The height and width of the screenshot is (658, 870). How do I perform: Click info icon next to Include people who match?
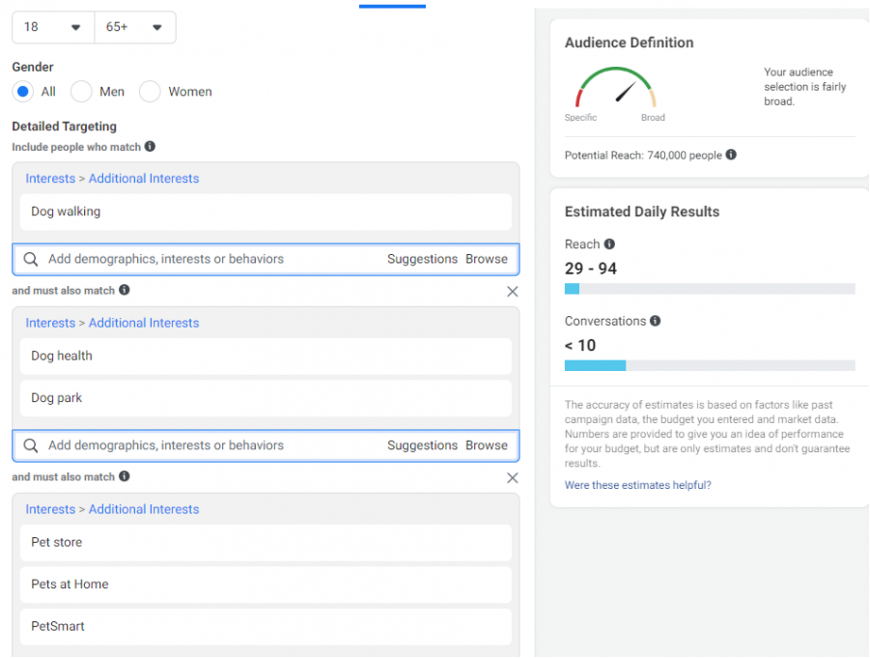click(150, 146)
